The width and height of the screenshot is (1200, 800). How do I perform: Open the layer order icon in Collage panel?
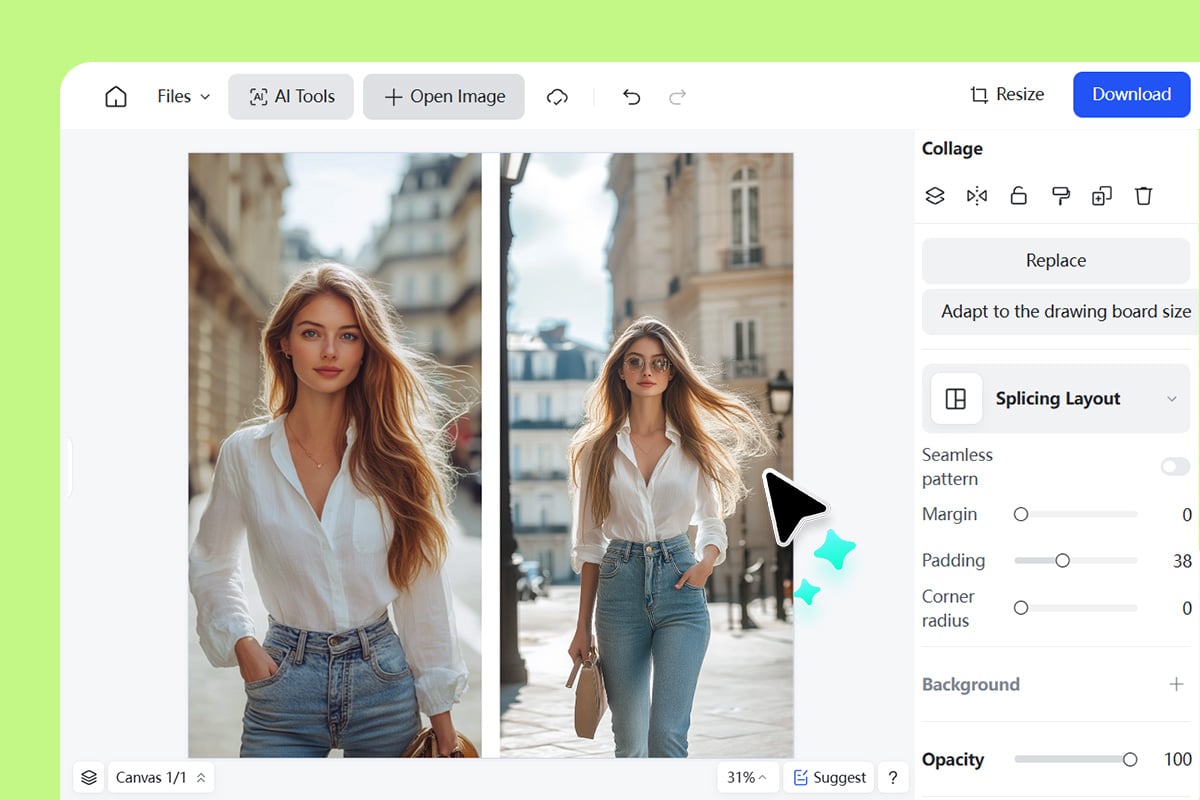935,196
